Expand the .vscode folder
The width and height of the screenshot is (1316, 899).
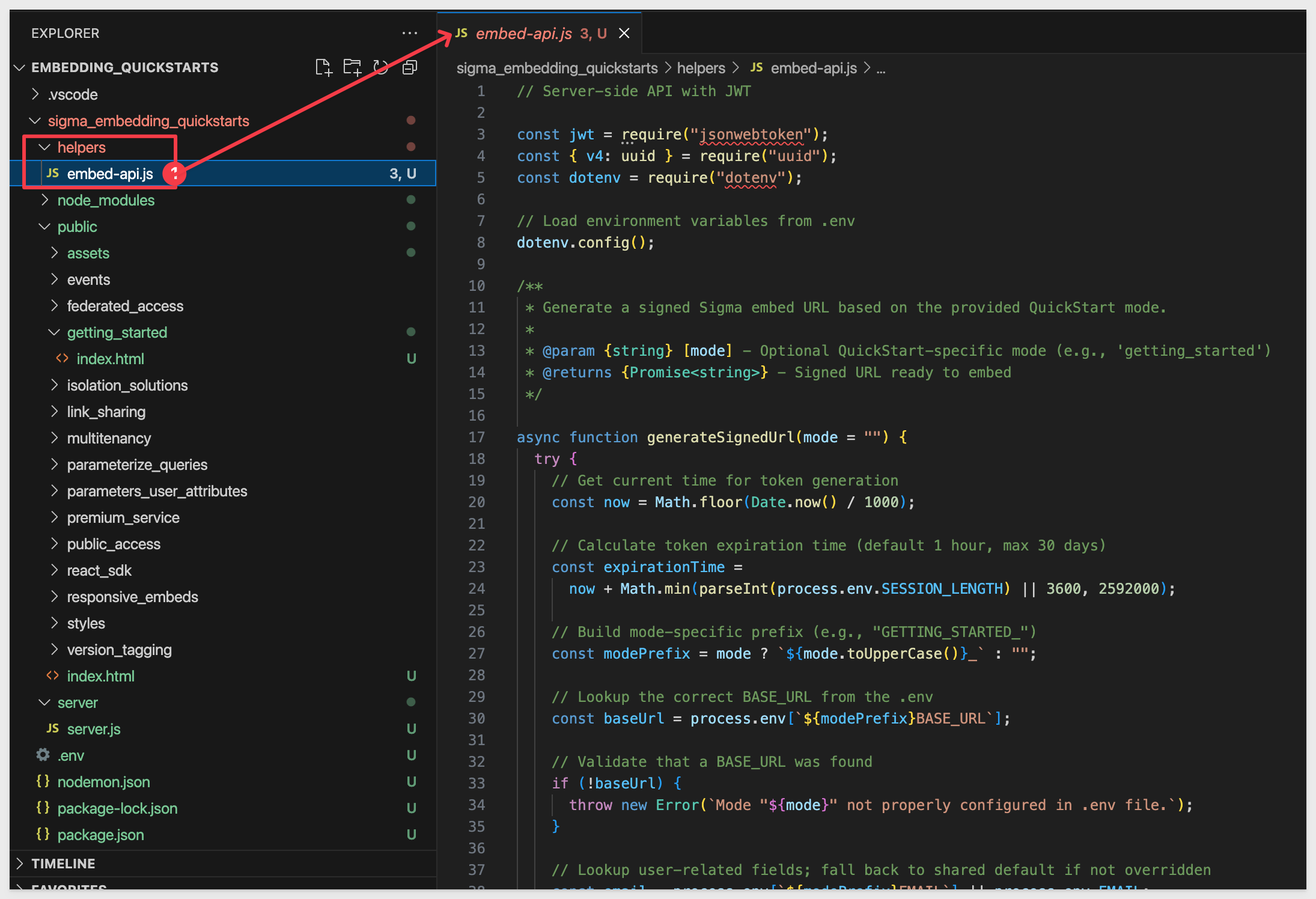pyautogui.click(x=35, y=94)
